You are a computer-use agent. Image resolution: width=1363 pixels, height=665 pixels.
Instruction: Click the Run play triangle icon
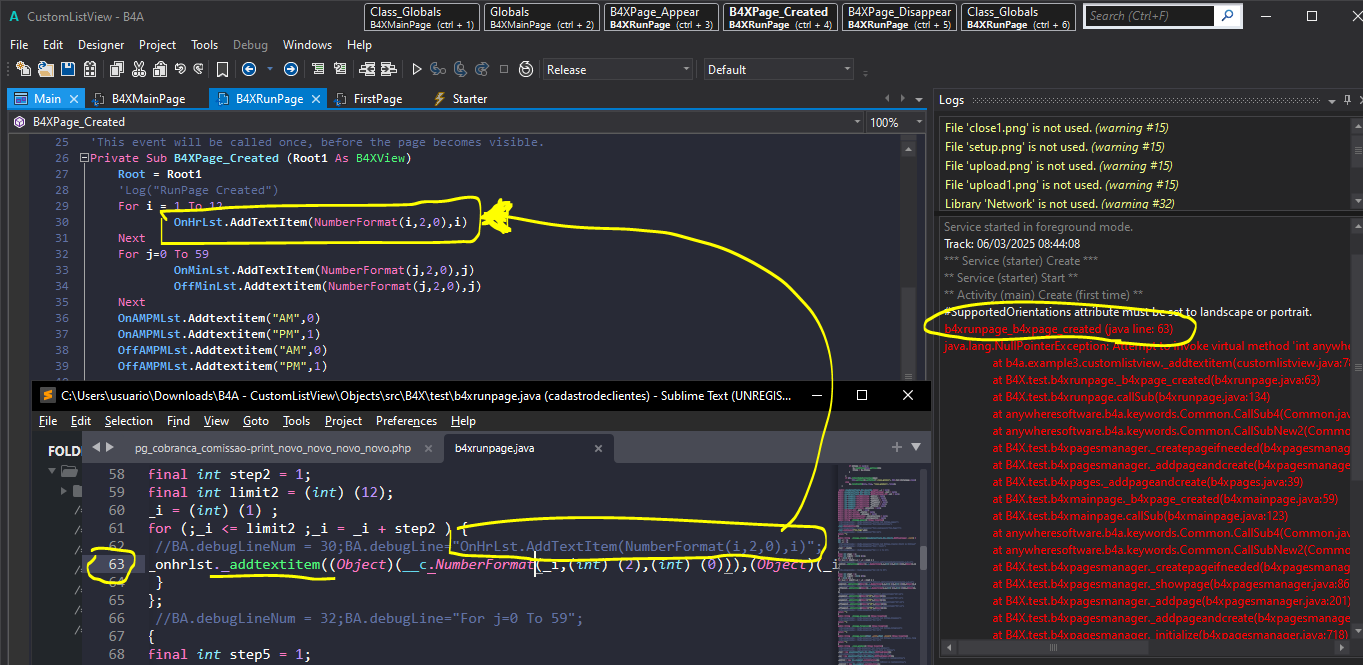417,69
